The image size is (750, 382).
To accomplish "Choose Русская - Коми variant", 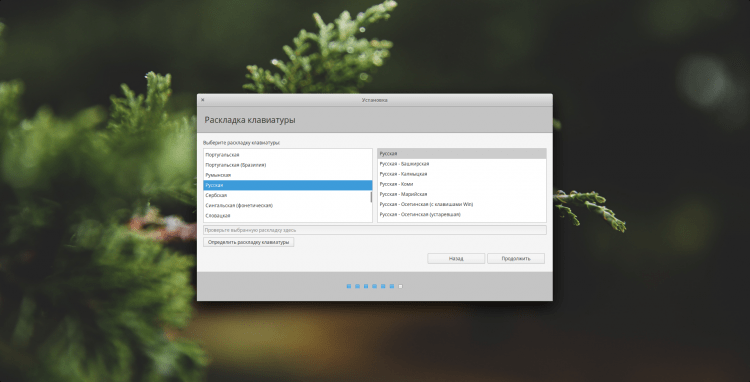I will [462, 184].
